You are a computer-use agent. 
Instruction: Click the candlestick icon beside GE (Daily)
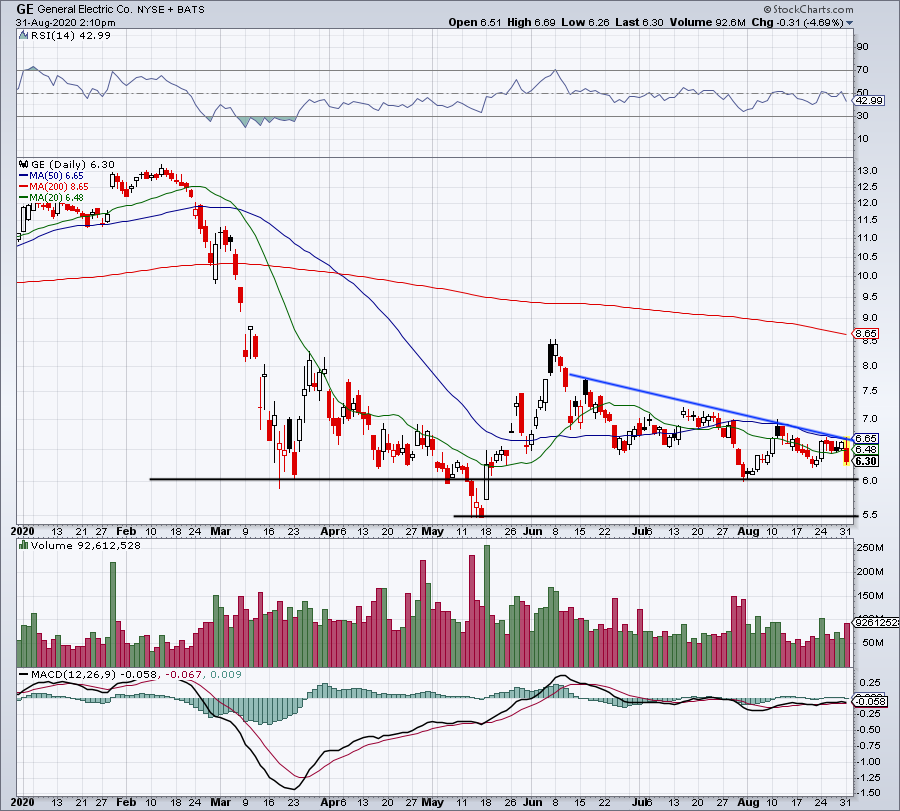pos(24,165)
